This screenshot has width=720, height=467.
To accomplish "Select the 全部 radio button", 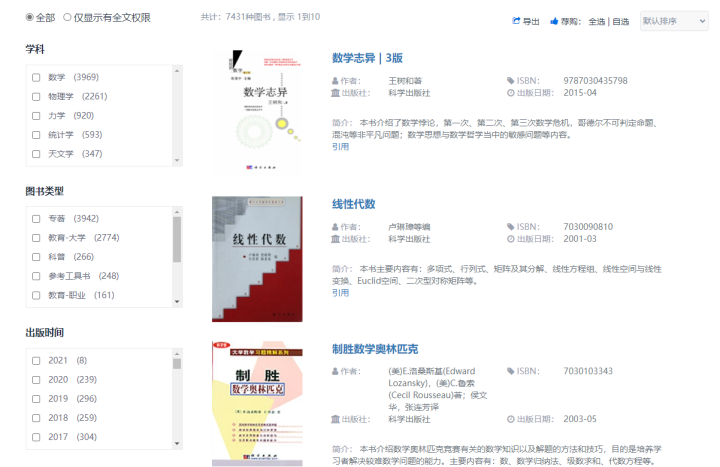I will 30,17.
